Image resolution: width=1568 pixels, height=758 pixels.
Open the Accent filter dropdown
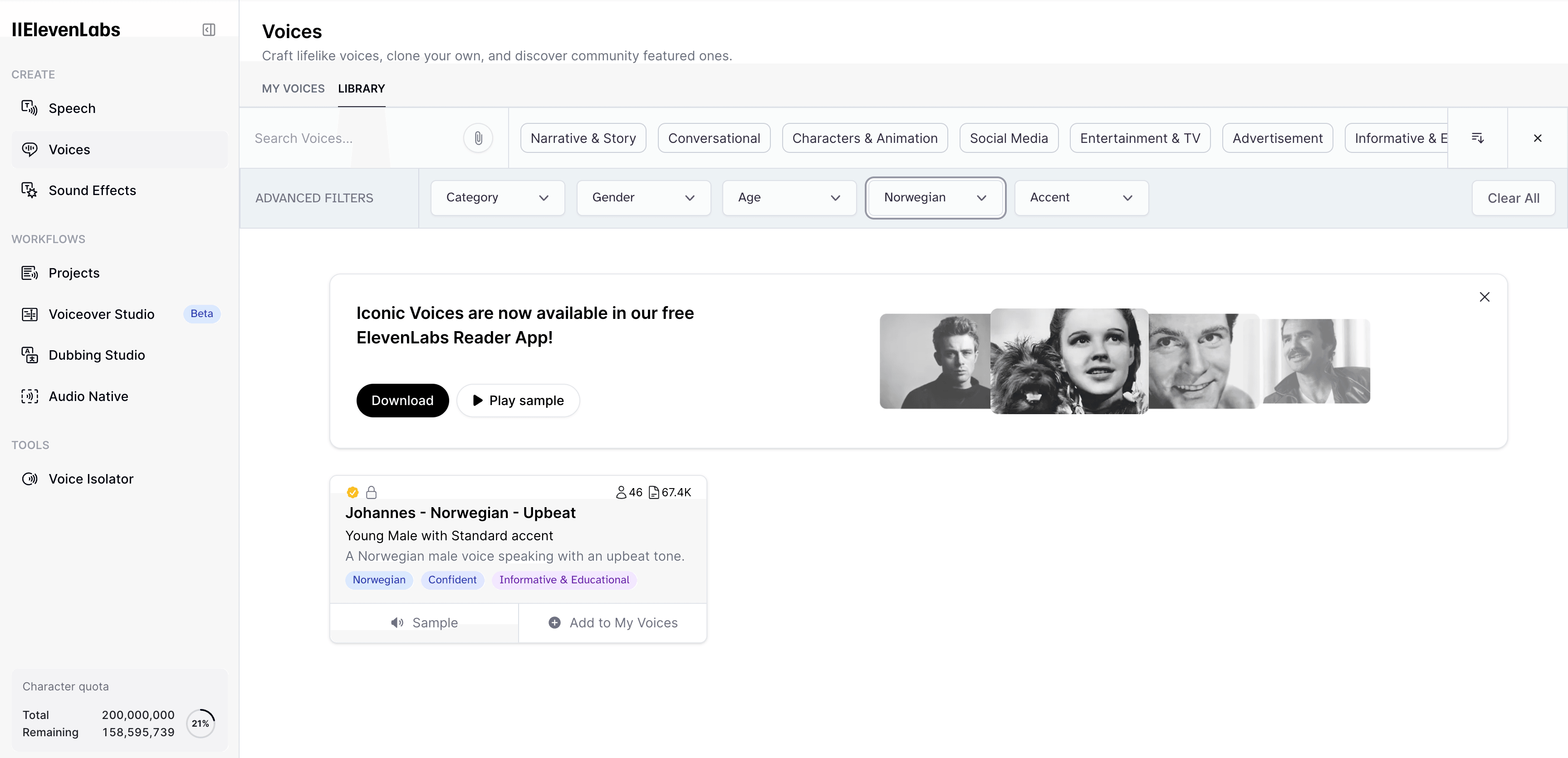click(1080, 197)
